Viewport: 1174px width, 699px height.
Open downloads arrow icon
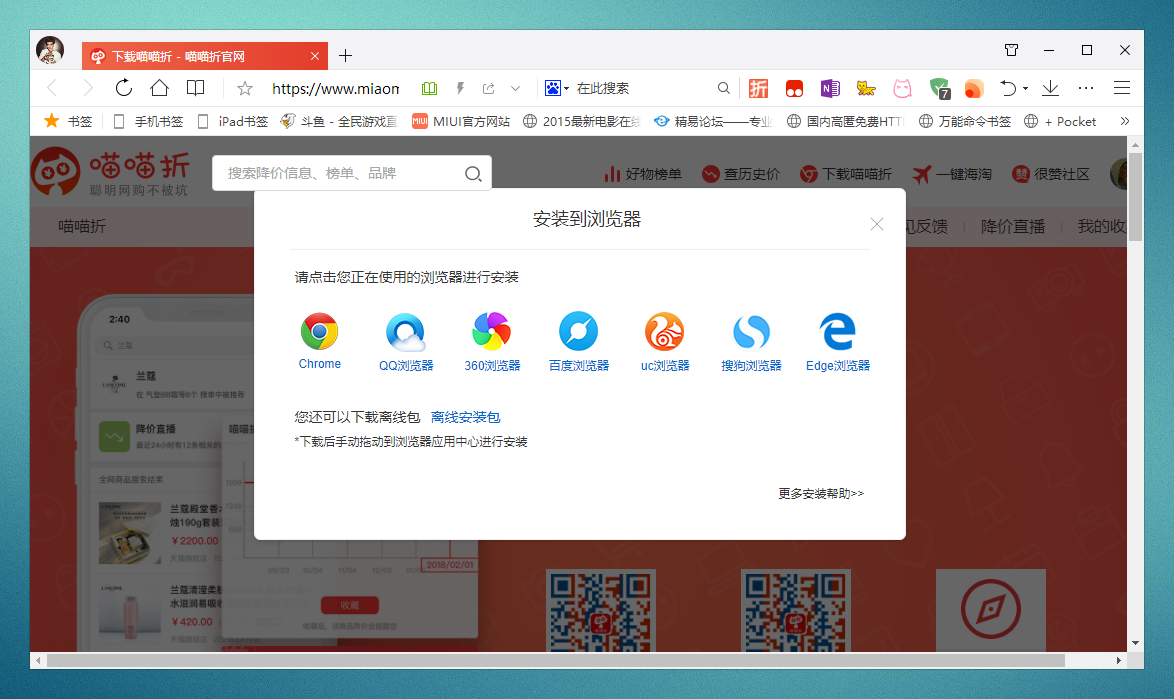click(x=1050, y=88)
